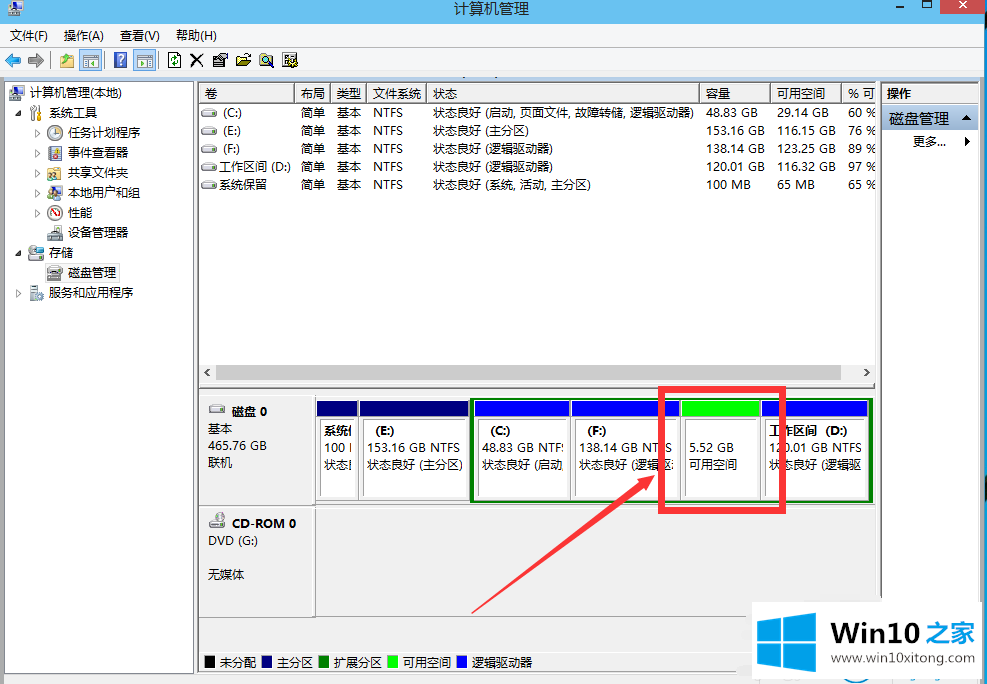Image resolution: width=987 pixels, height=684 pixels.
Task: Click the Forward arrow toolbar icon
Action: click(x=36, y=60)
